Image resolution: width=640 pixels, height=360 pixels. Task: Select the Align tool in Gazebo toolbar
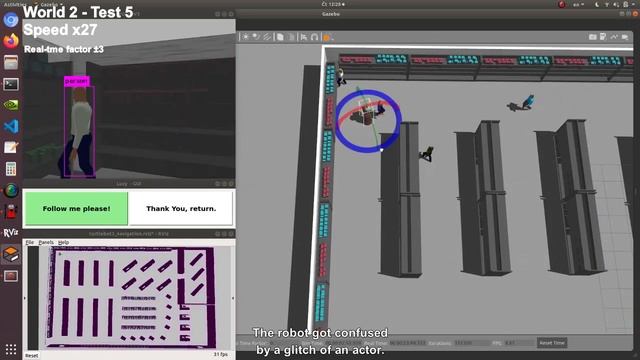pyautogui.click(x=304, y=37)
